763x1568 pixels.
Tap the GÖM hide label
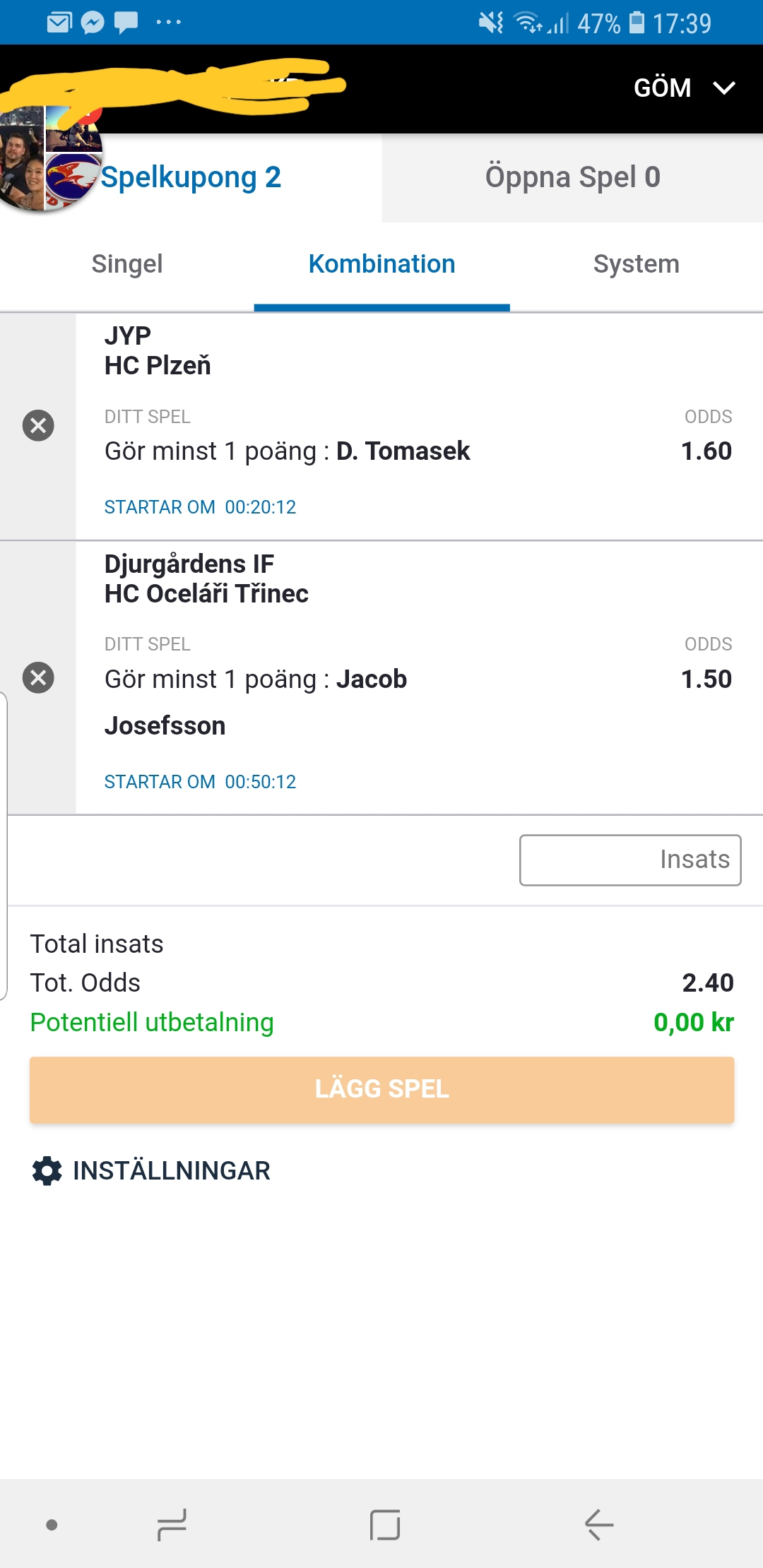pos(662,88)
